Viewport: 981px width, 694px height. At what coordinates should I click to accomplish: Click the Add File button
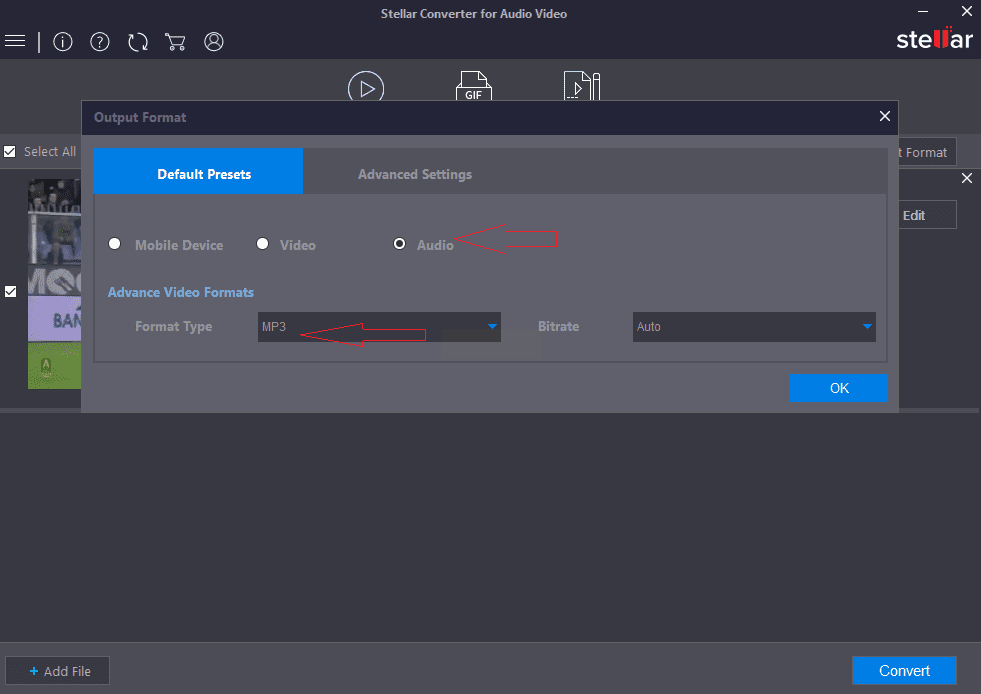(58, 671)
